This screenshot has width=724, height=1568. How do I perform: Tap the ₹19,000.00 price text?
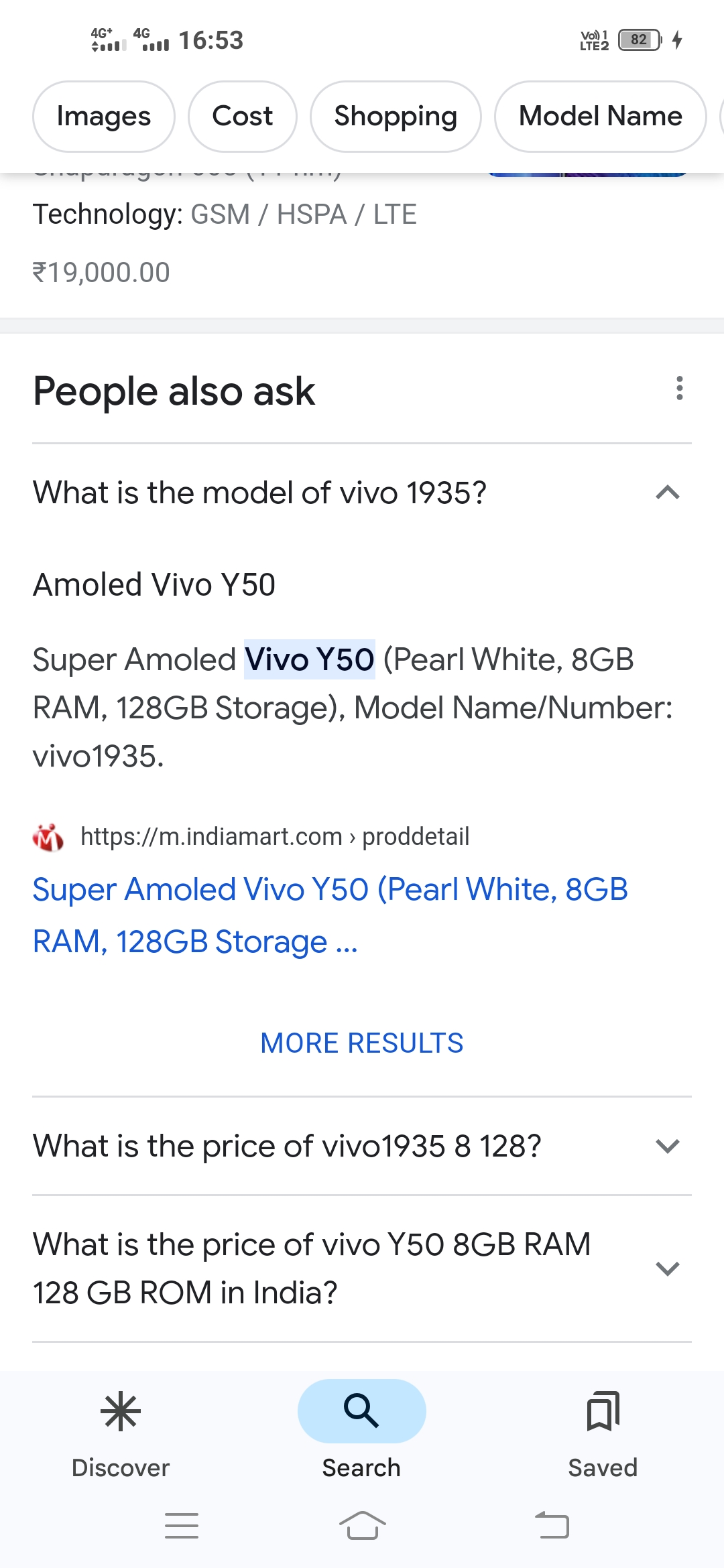tap(101, 273)
